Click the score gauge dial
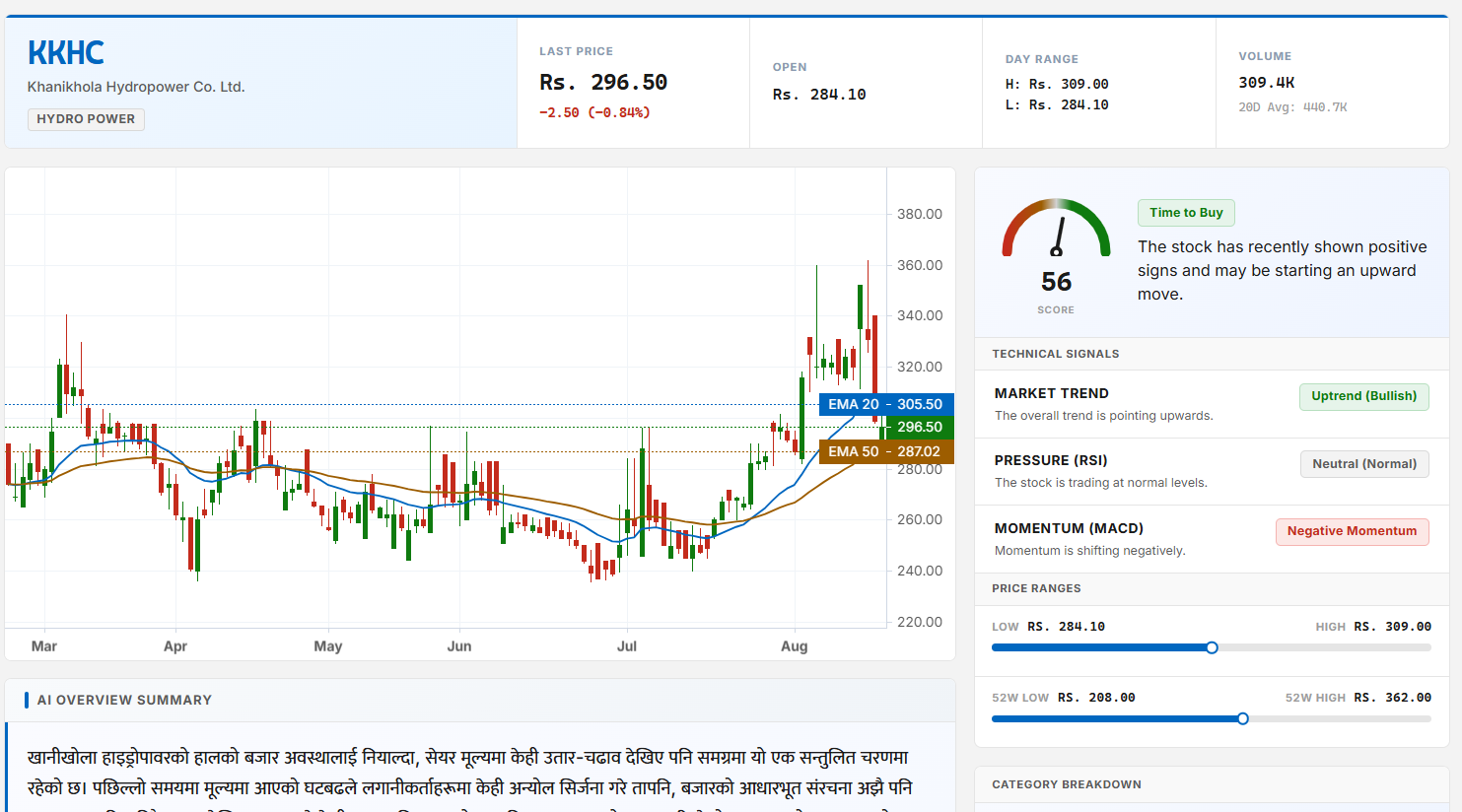Screen dimensions: 1462x812 point(1056,229)
